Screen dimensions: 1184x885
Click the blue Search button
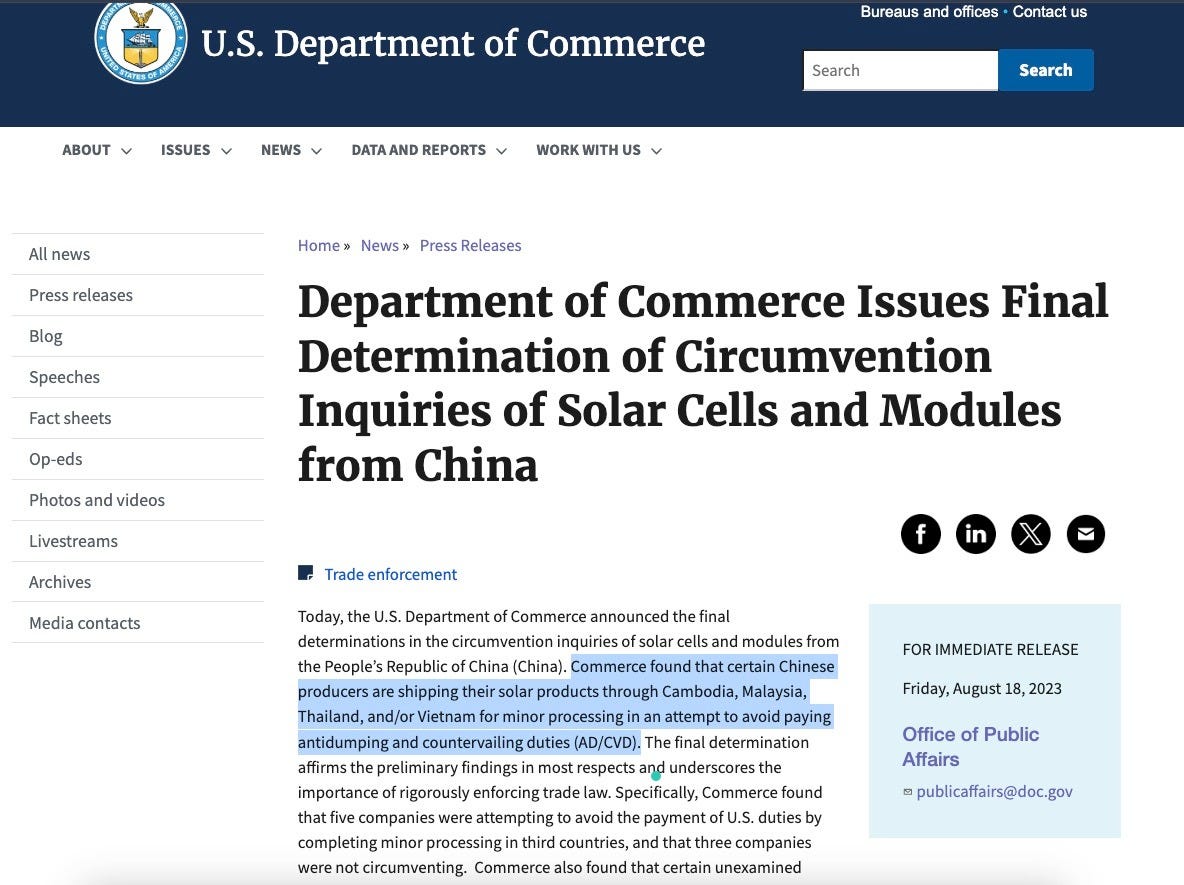coord(1046,70)
